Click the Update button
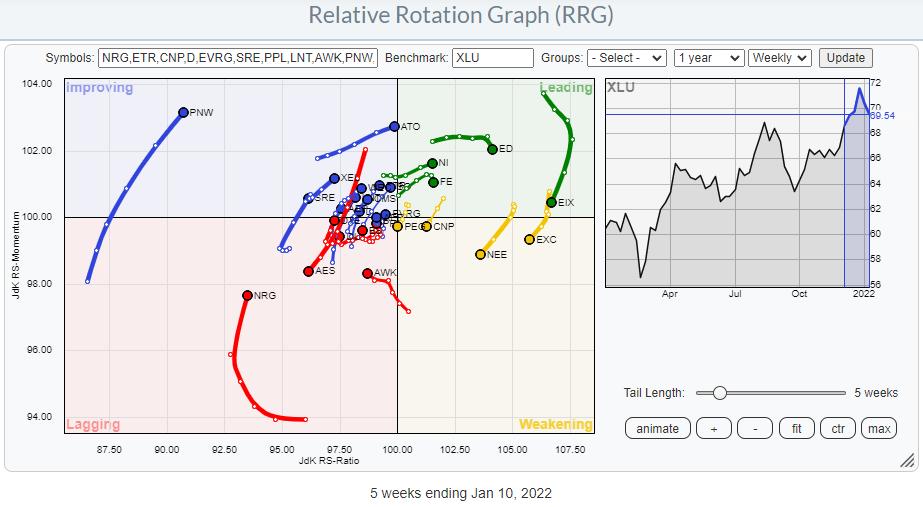The height and width of the screenshot is (507, 923). (x=845, y=58)
